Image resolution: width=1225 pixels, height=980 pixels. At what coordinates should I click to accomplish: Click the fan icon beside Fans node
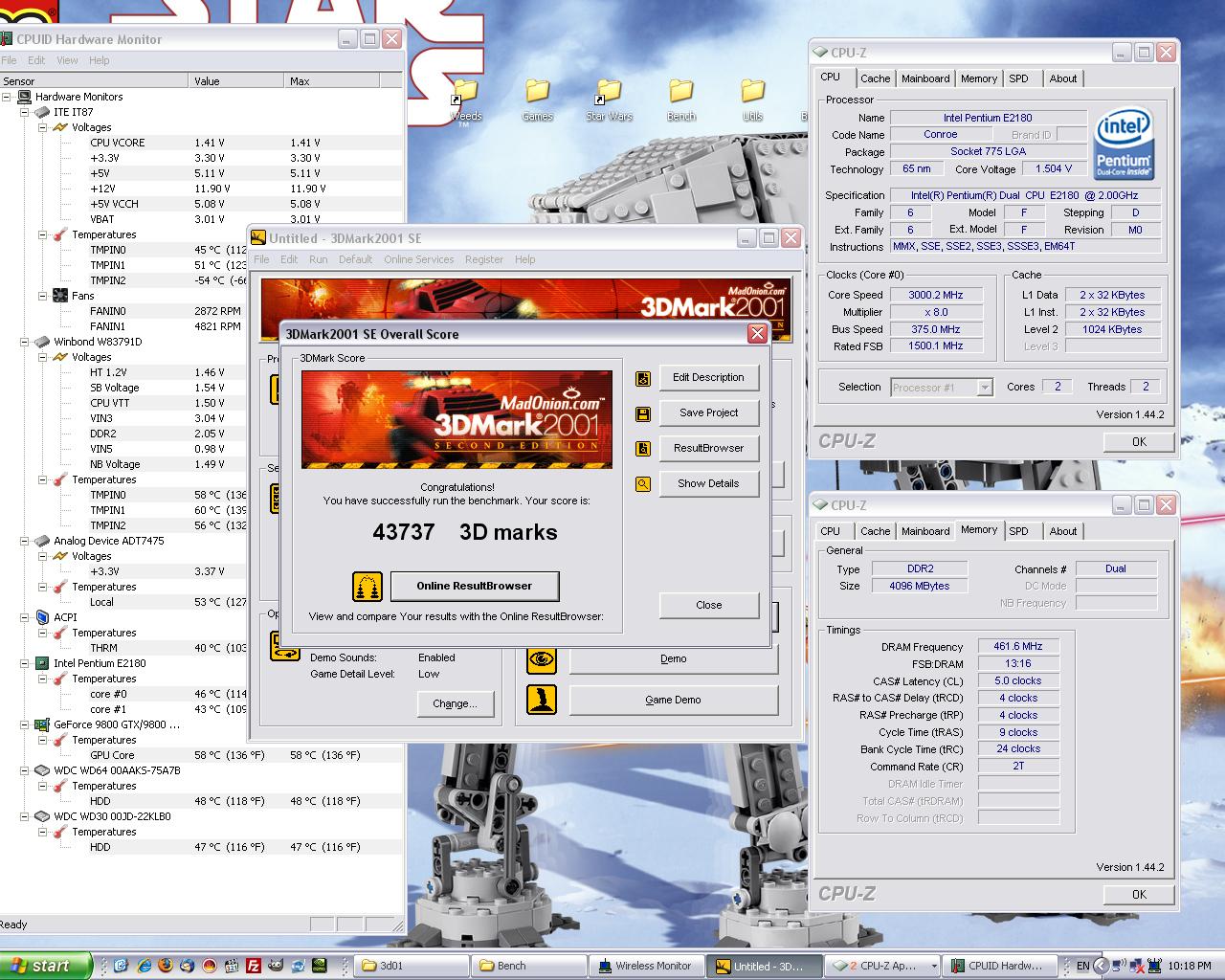tap(60, 296)
